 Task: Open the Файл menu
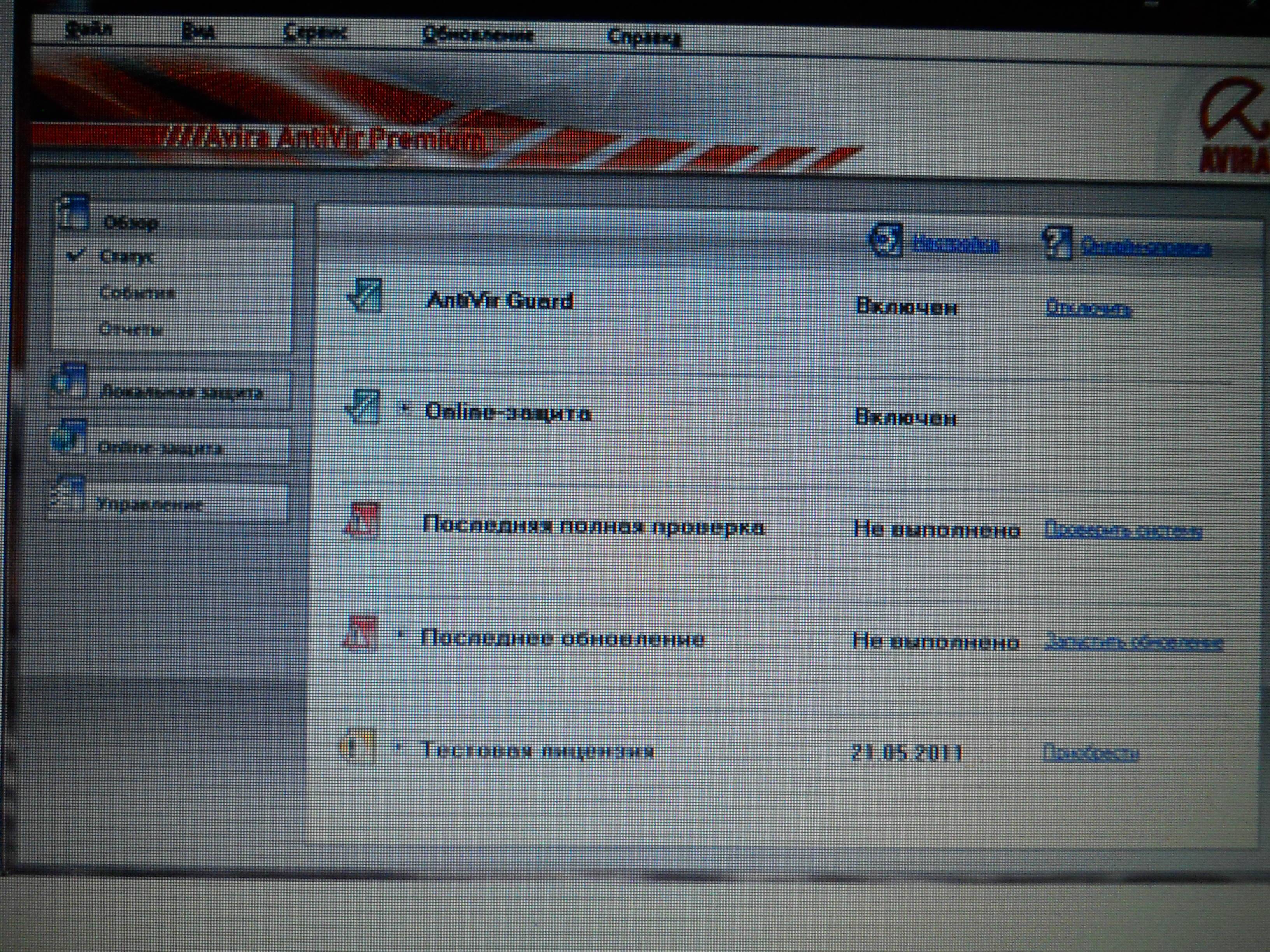point(88,30)
